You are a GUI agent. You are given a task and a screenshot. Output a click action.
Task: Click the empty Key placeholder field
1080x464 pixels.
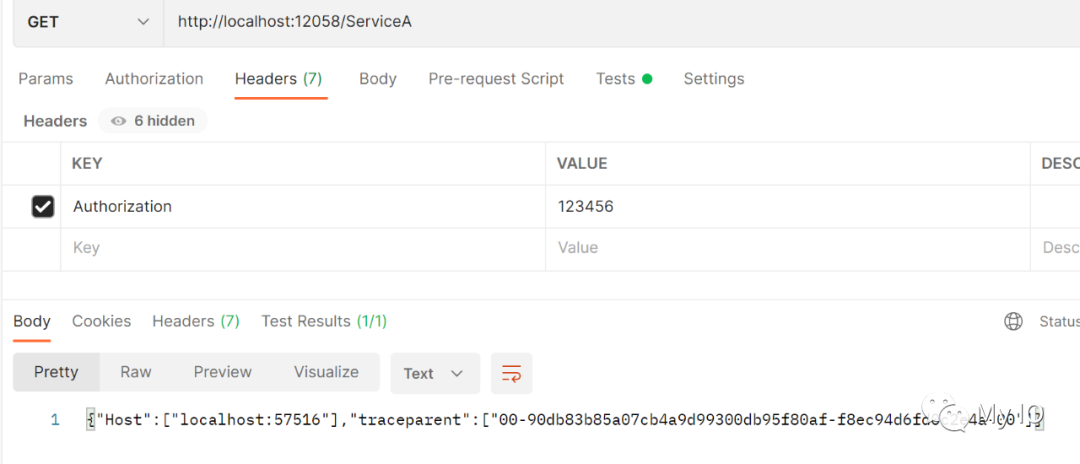[x=300, y=248]
